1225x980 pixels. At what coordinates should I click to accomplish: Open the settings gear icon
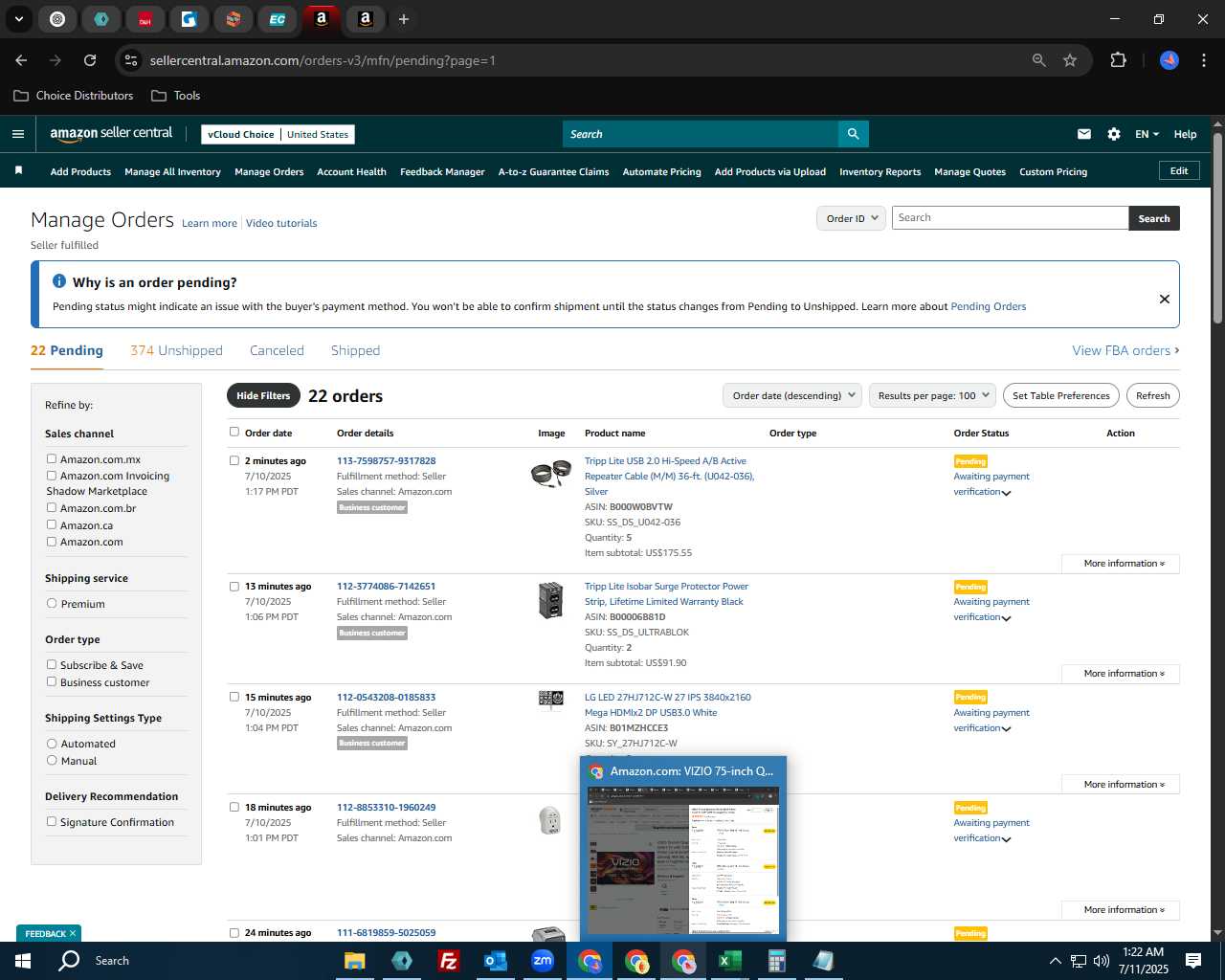(1114, 134)
